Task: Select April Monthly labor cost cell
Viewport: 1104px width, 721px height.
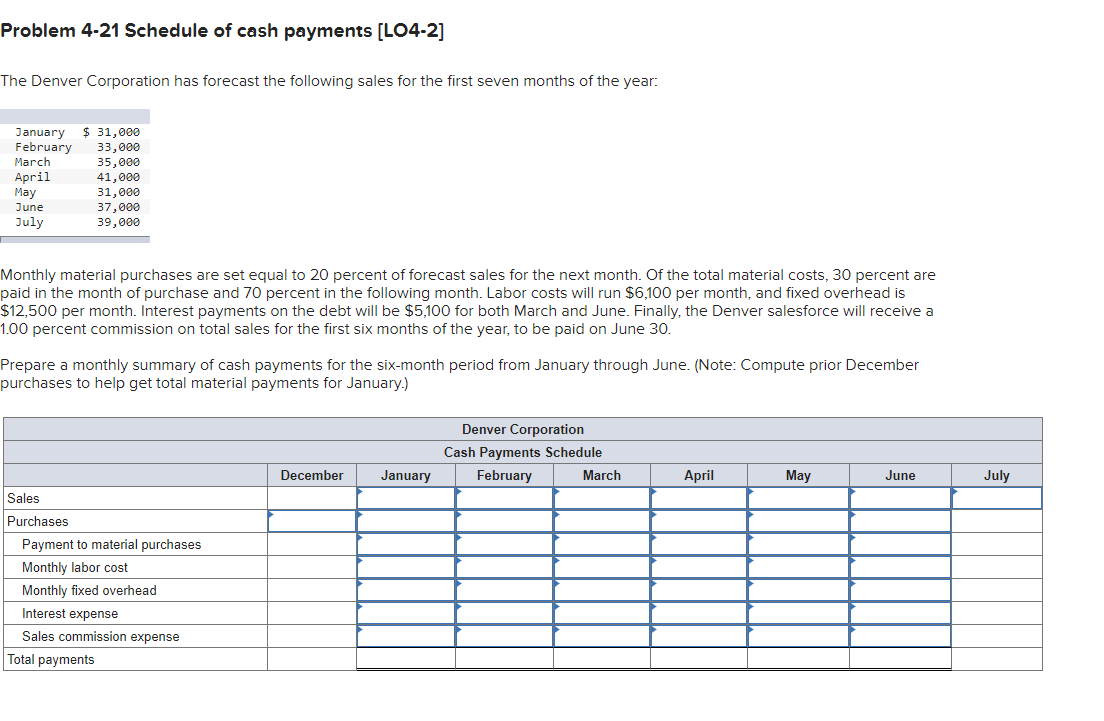Action: click(699, 567)
